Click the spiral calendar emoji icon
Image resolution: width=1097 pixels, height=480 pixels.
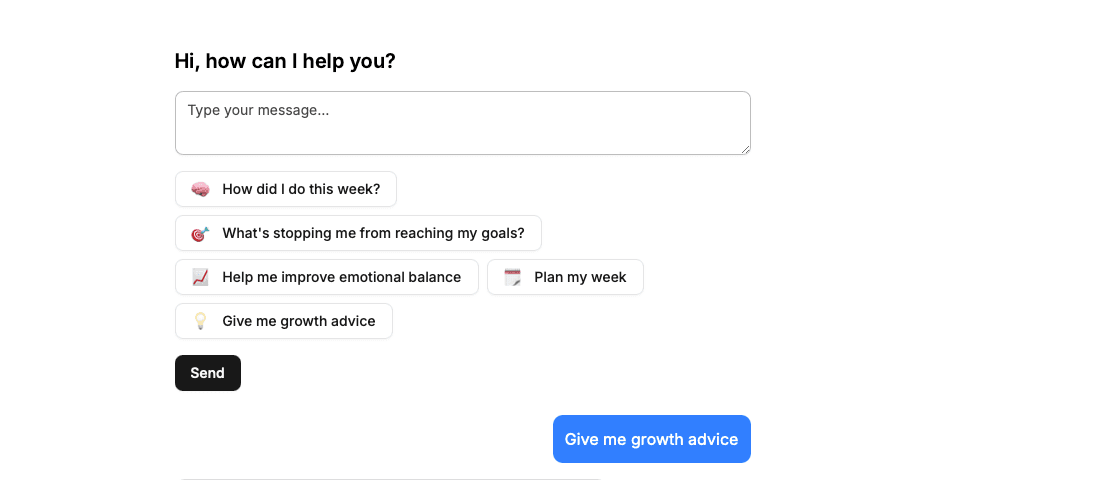tap(512, 277)
